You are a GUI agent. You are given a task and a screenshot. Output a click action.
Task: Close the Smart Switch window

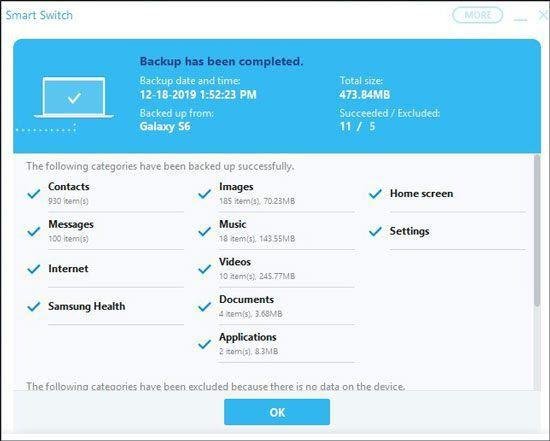(x=543, y=15)
